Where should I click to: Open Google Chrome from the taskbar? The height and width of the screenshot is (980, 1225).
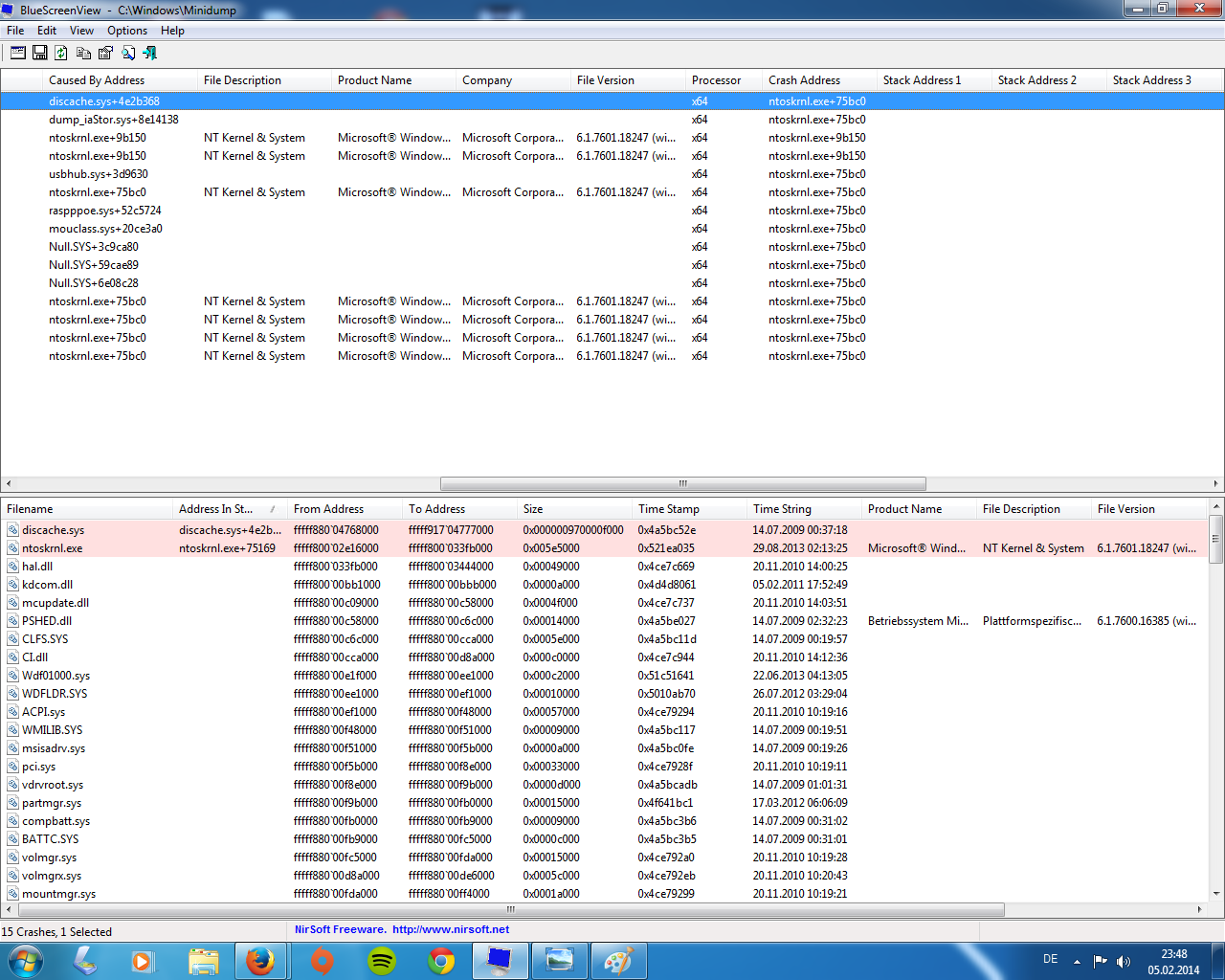tap(441, 961)
